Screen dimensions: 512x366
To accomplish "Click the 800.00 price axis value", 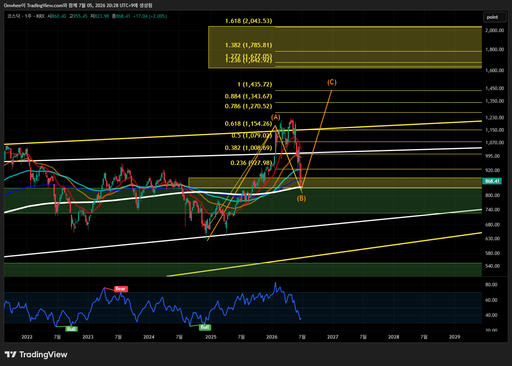I will pyautogui.click(x=492, y=195).
